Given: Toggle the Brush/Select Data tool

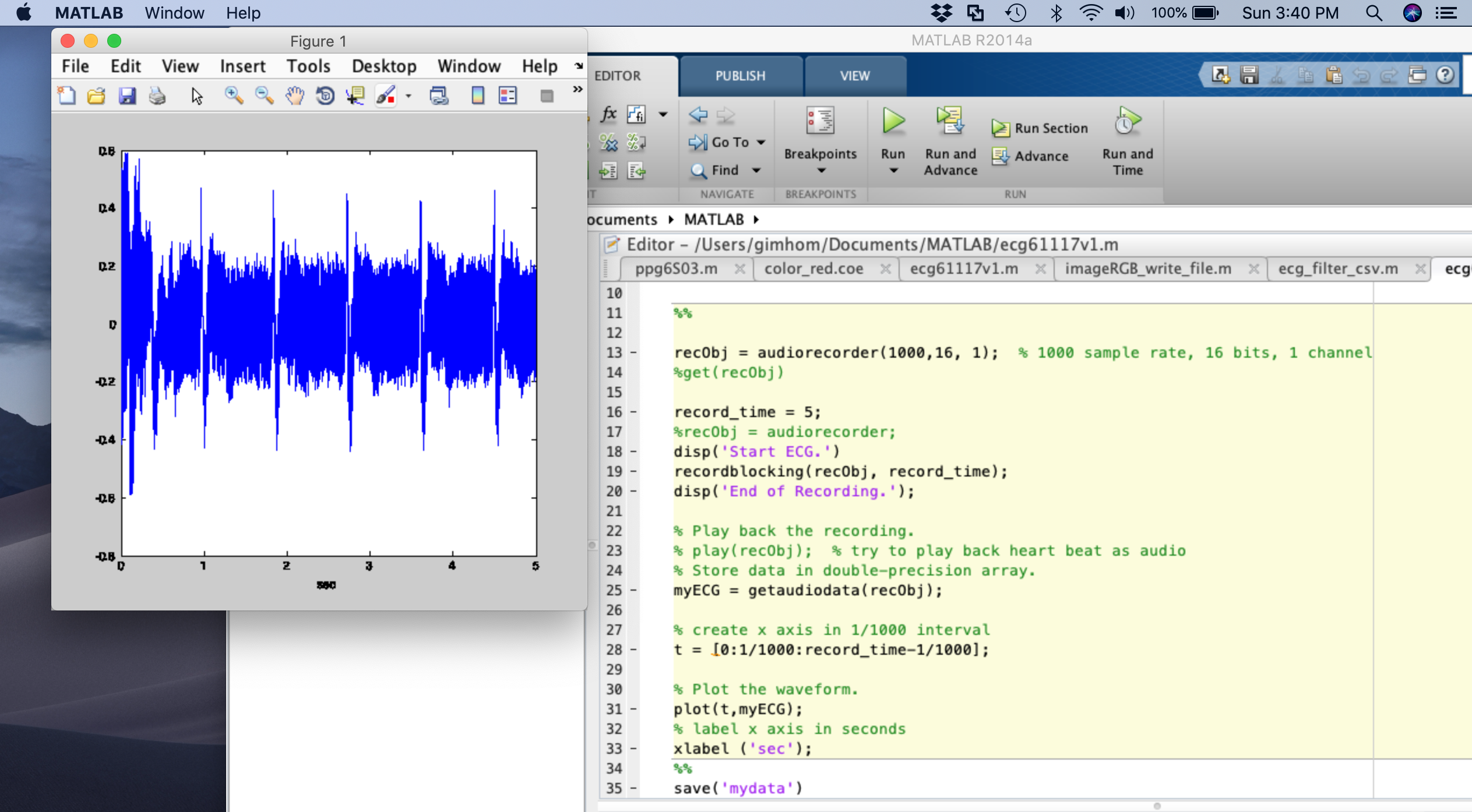Looking at the screenshot, I should pos(385,96).
